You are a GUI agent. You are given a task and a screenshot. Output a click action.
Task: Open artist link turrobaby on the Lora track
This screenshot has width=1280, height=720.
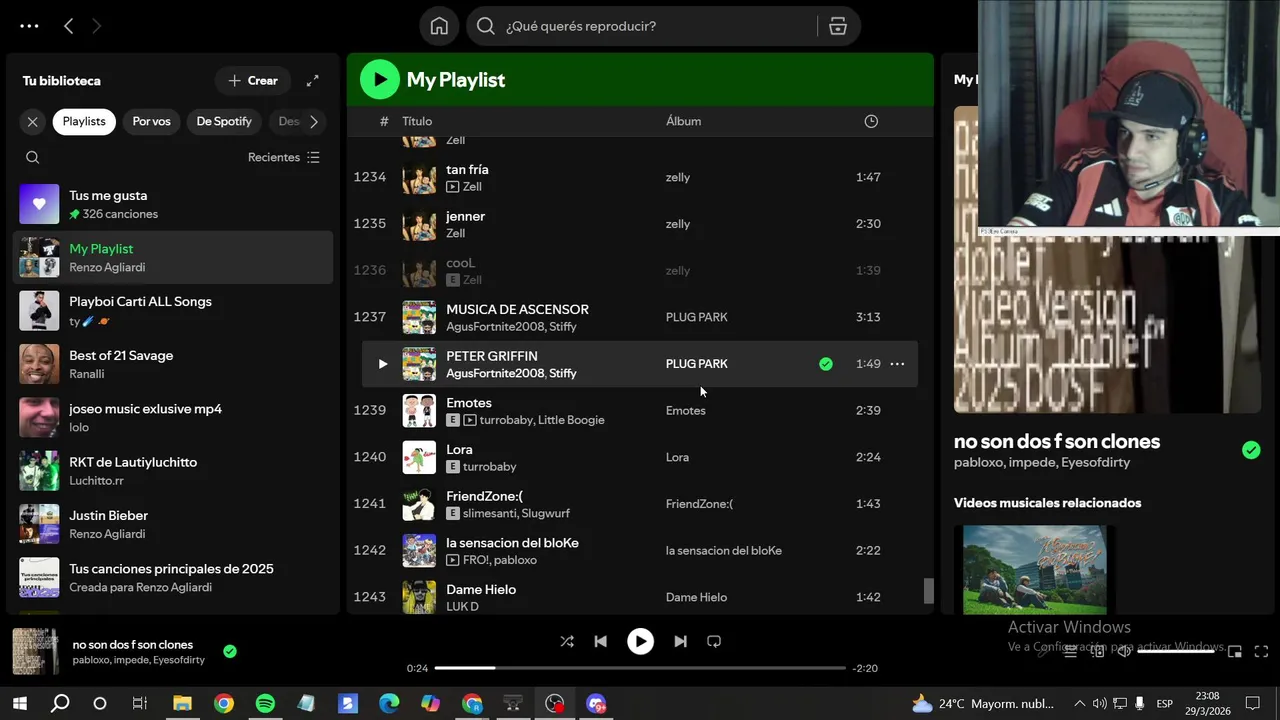pos(489,467)
